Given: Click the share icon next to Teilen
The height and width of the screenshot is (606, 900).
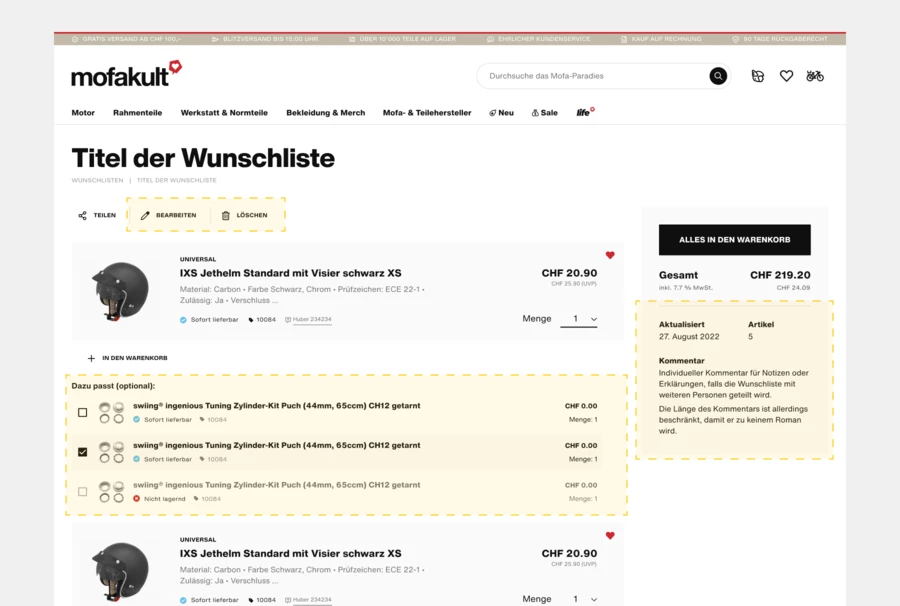Looking at the screenshot, I should click(82, 215).
